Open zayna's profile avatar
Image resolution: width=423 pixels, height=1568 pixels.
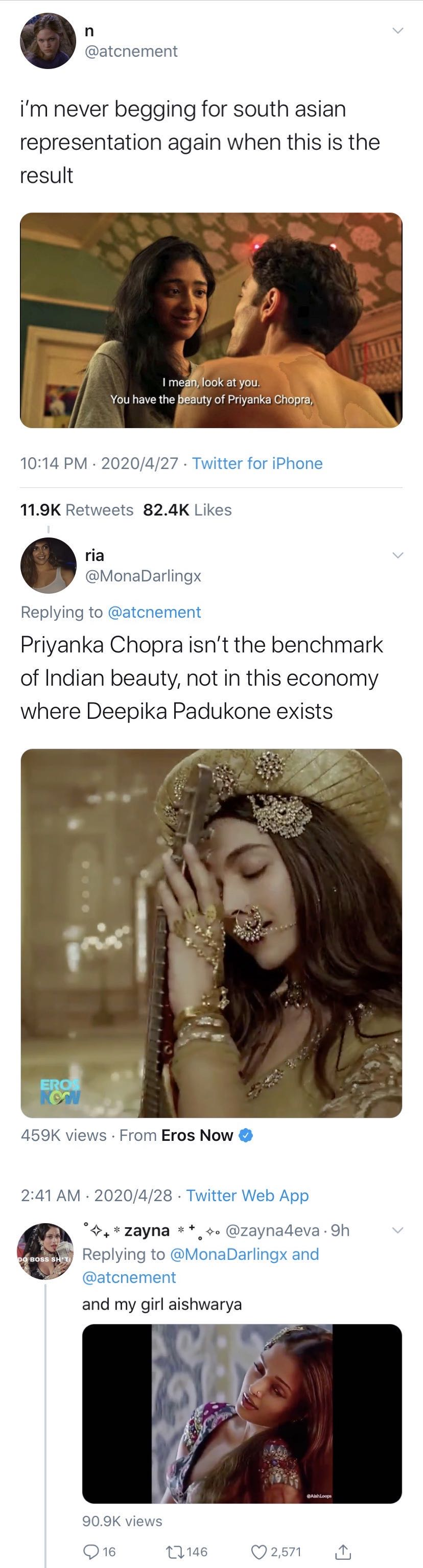[45, 1251]
